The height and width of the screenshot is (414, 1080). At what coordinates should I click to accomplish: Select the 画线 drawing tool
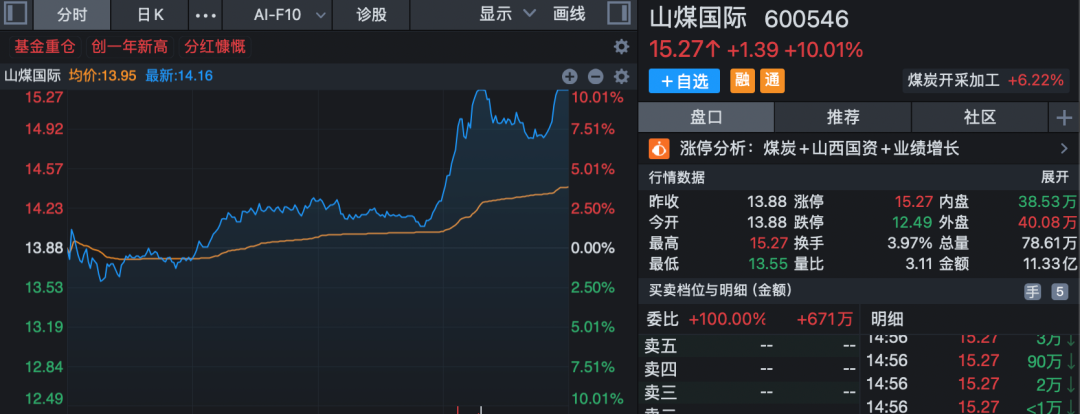point(569,14)
